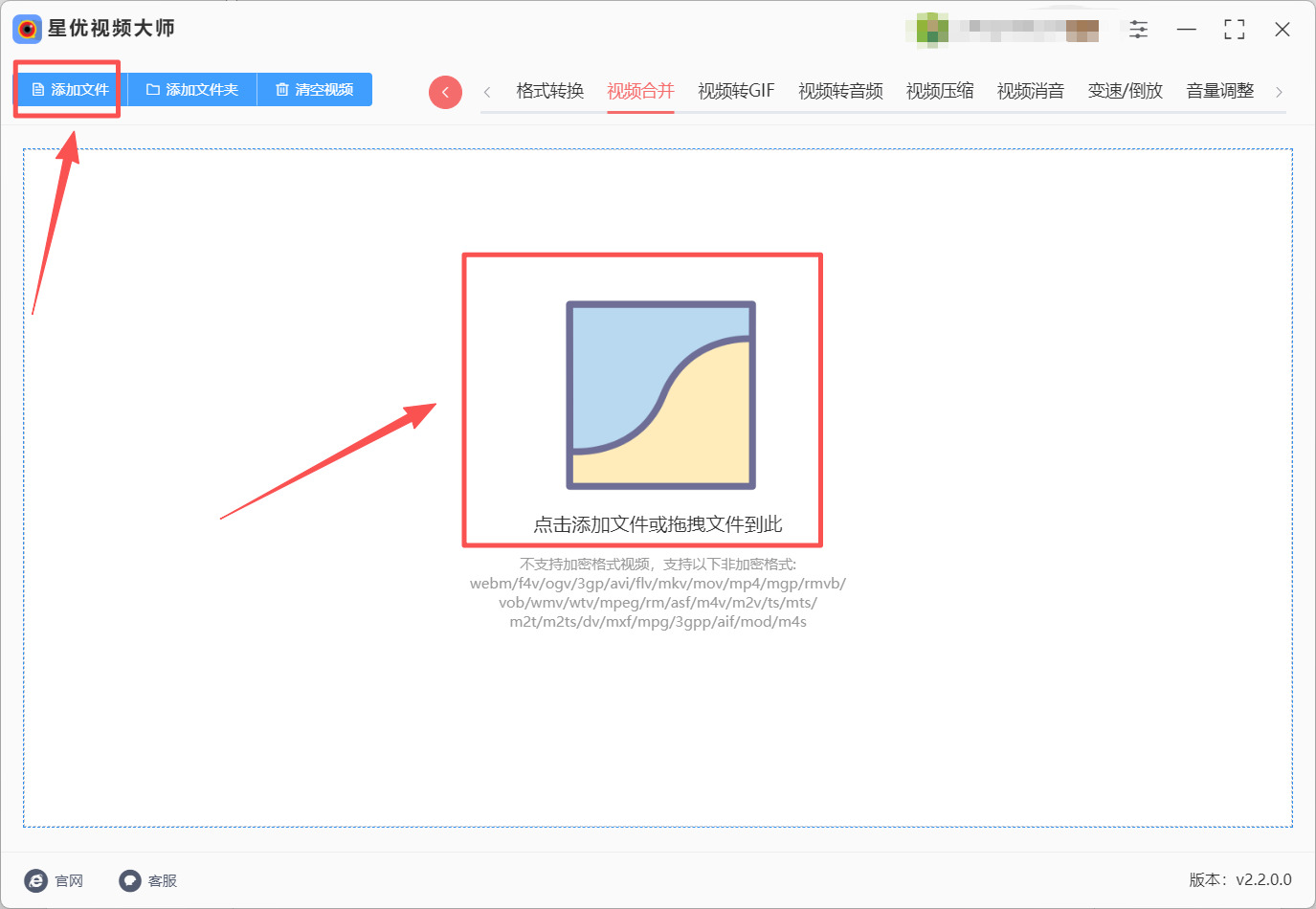Viewport: 1316px width, 909px height.
Task: Click the chat bubble icon beside 客服
Action: [x=130, y=880]
